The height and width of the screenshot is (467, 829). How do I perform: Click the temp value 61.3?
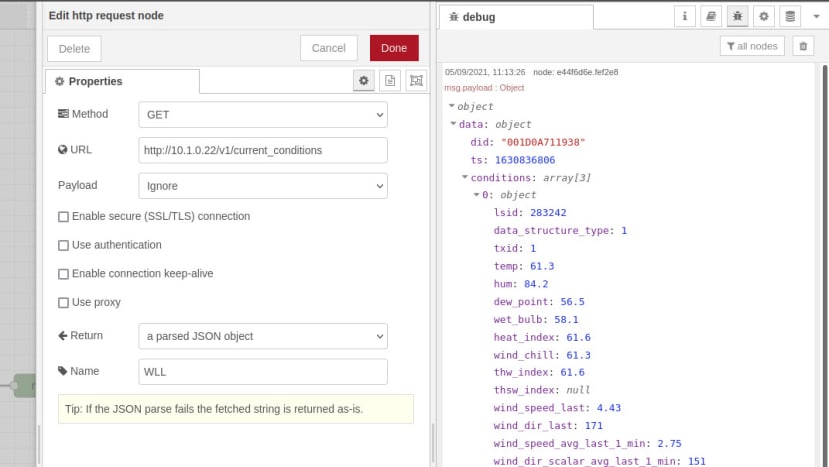542,266
